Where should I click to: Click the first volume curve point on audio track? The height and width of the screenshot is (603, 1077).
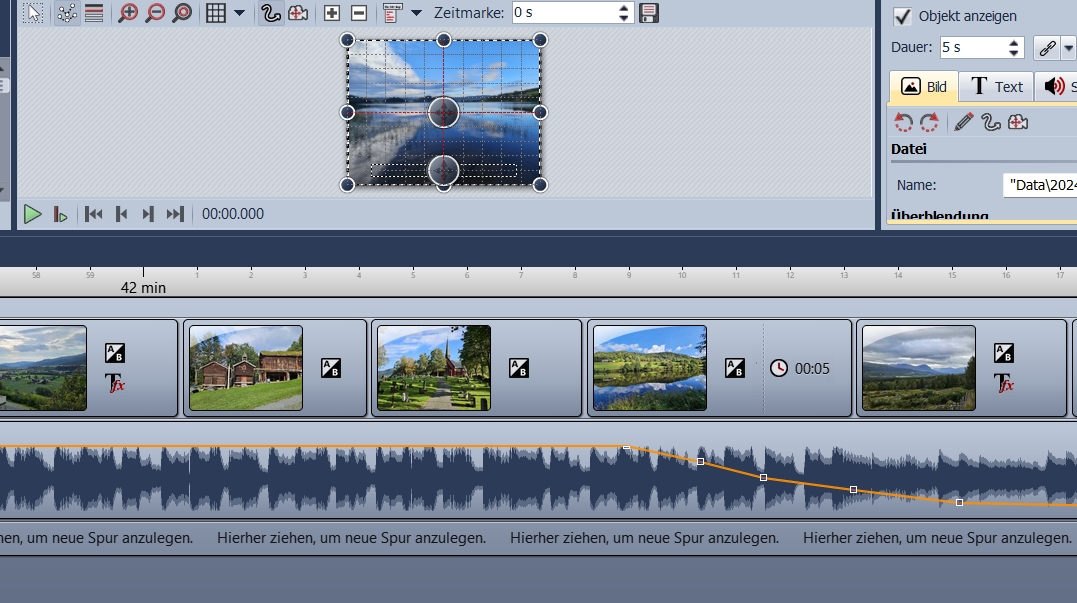[x=627, y=448]
